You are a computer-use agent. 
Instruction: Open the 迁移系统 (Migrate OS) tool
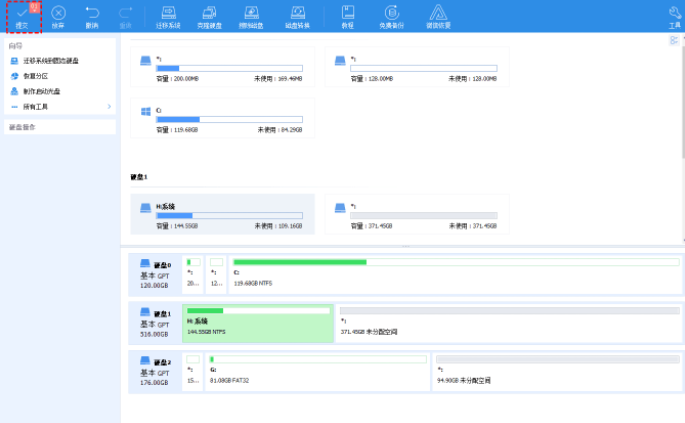[170, 15]
